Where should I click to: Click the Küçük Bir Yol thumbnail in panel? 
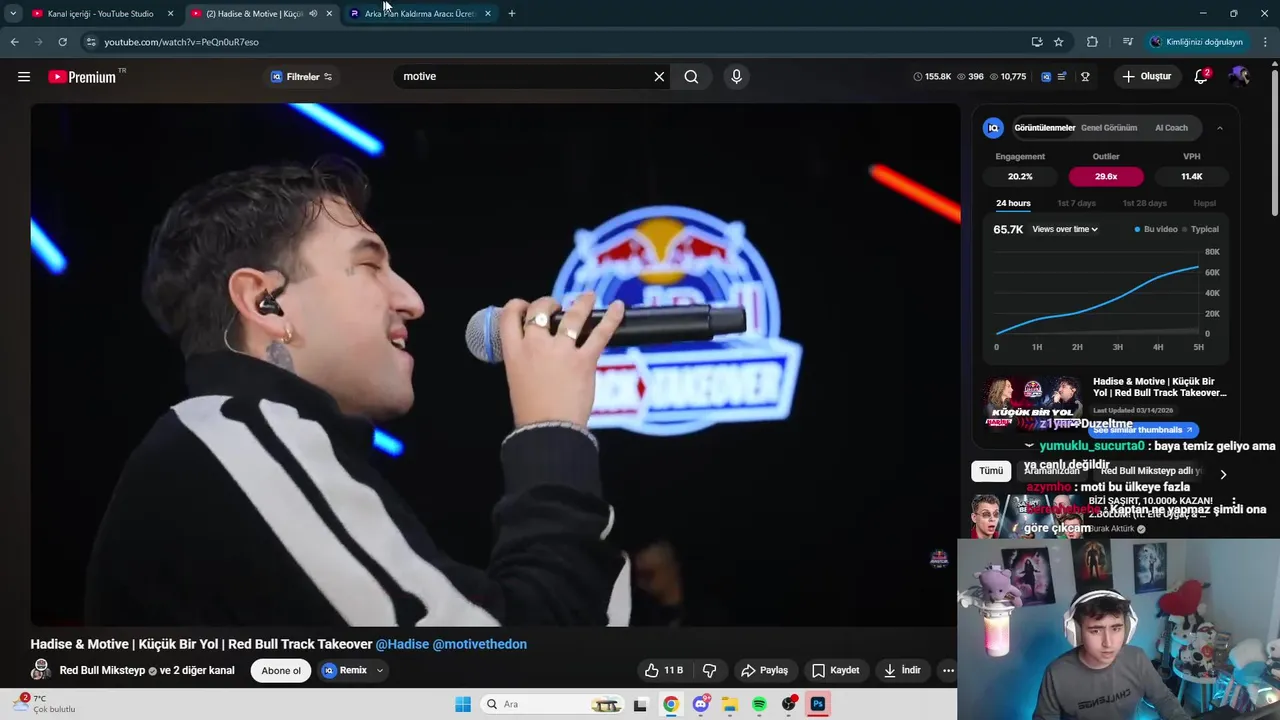point(1032,402)
